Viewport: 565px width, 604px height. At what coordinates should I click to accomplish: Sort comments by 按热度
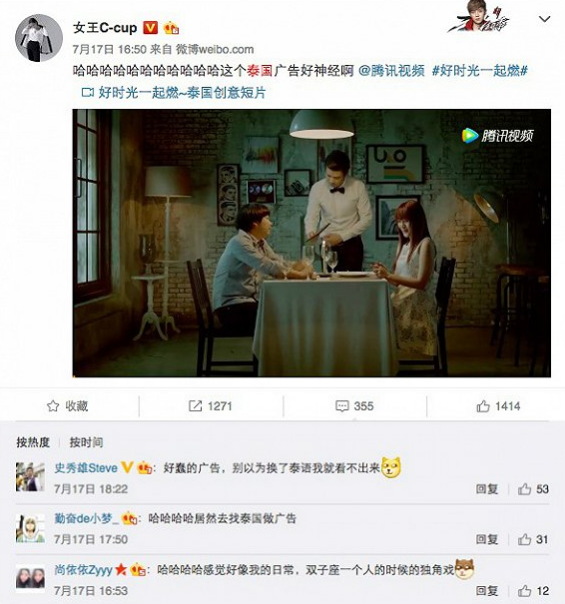point(33,442)
